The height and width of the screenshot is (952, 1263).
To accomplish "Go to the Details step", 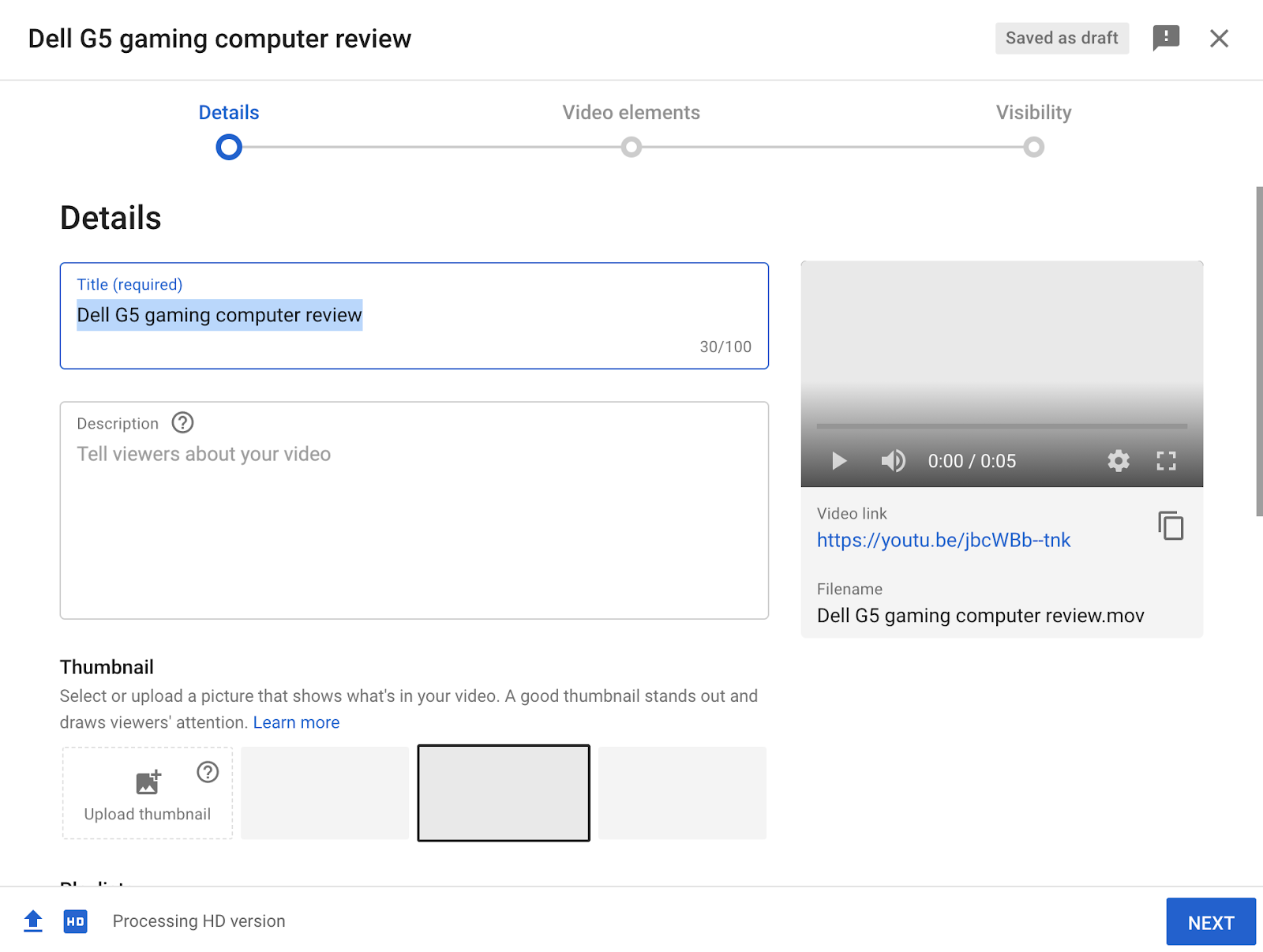I will [229, 113].
